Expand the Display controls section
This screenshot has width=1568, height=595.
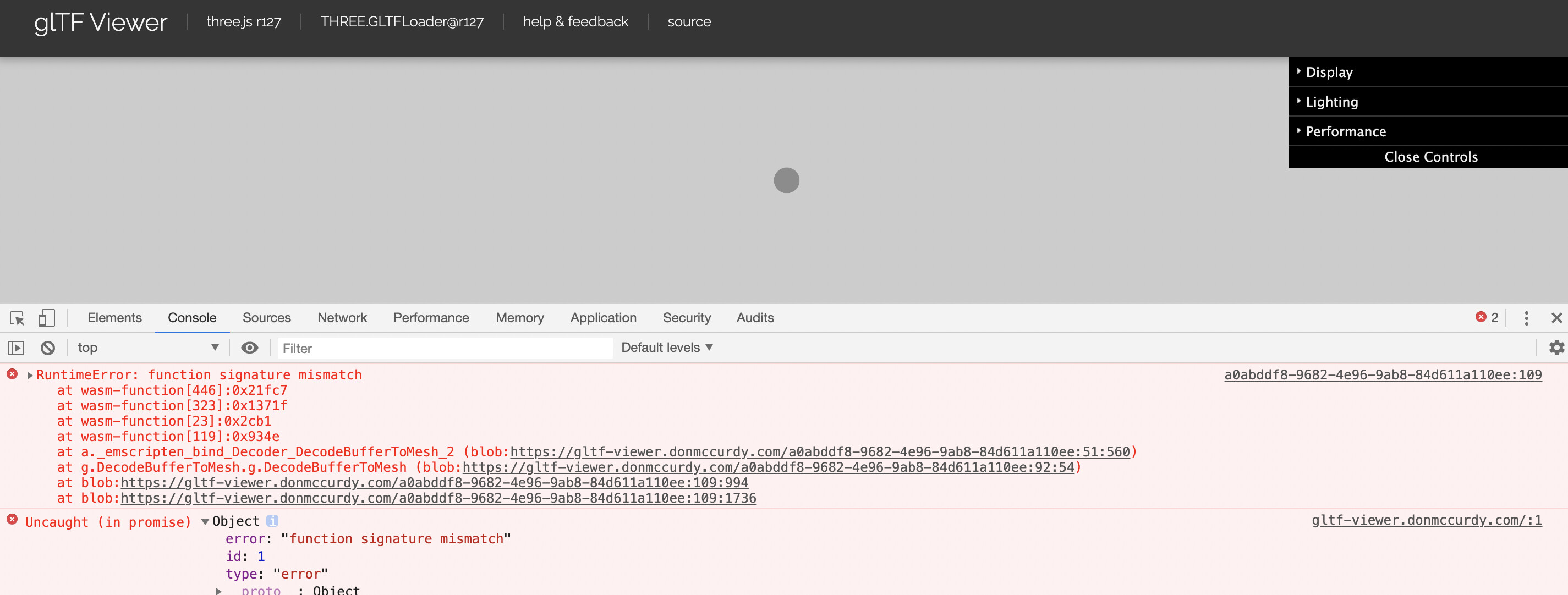[1329, 72]
